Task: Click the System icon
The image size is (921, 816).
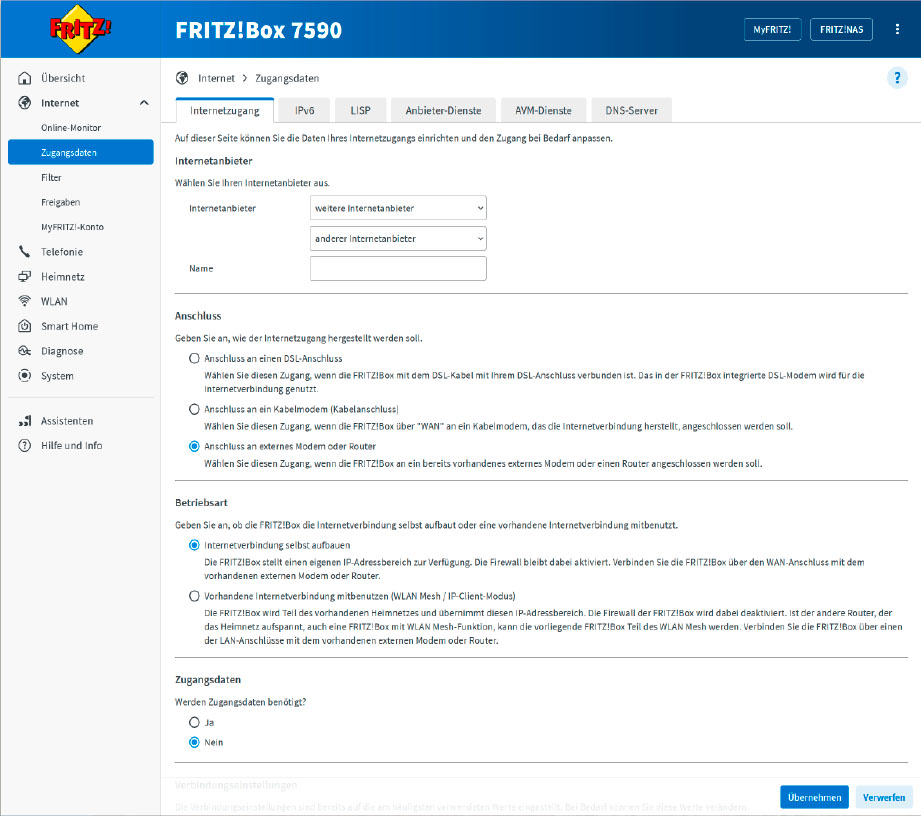Action: tap(25, 375)
